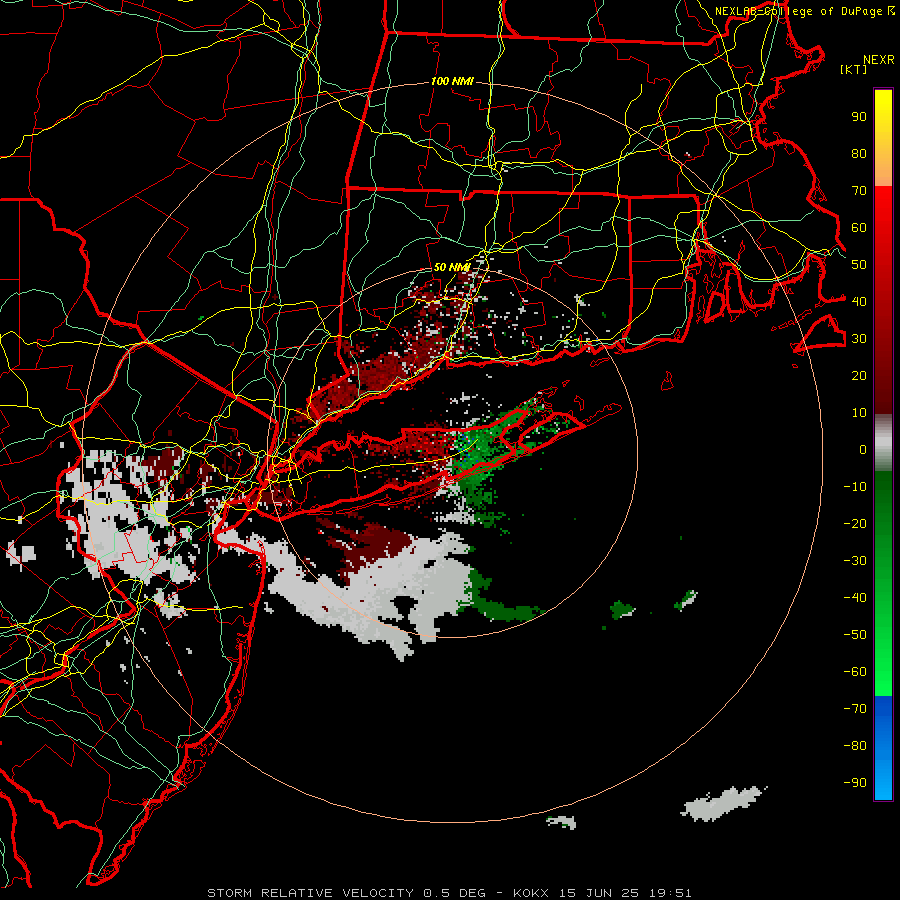Select the positive 40 scale value
This screenshot has width=900, height=900.
(859, 302)
